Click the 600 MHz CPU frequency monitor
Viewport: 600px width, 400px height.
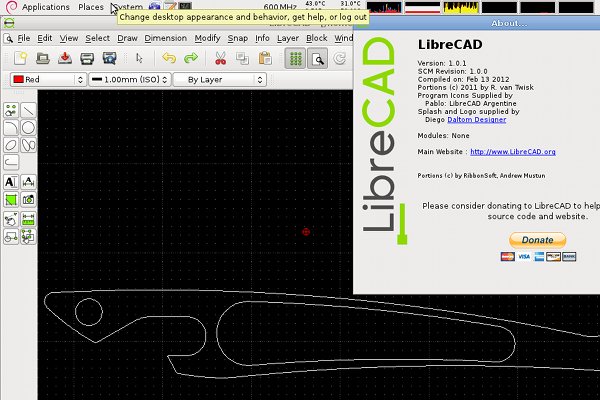(280, 7)
